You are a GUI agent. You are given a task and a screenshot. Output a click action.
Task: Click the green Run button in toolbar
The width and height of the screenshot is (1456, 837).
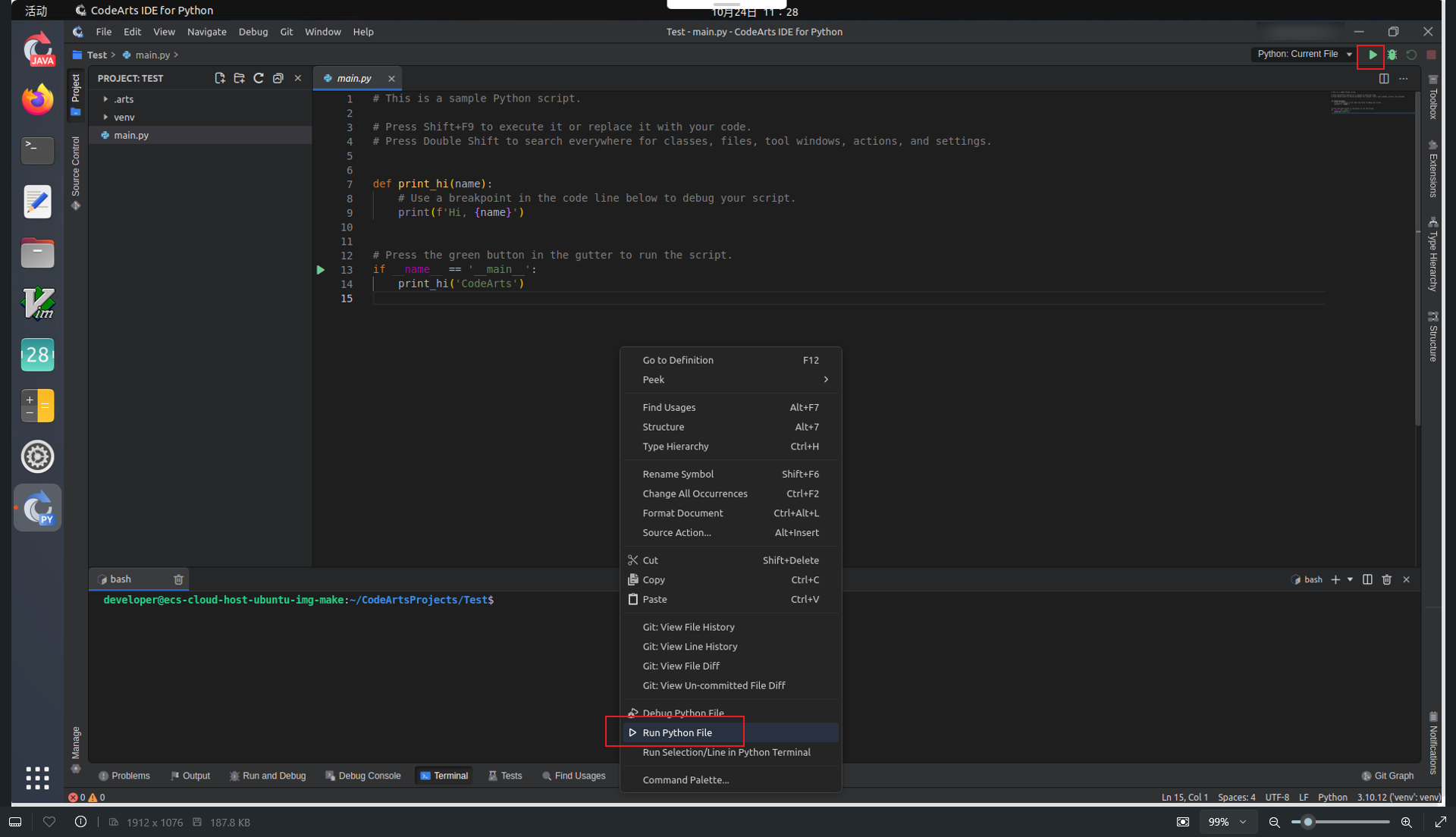coord(1372,55)
